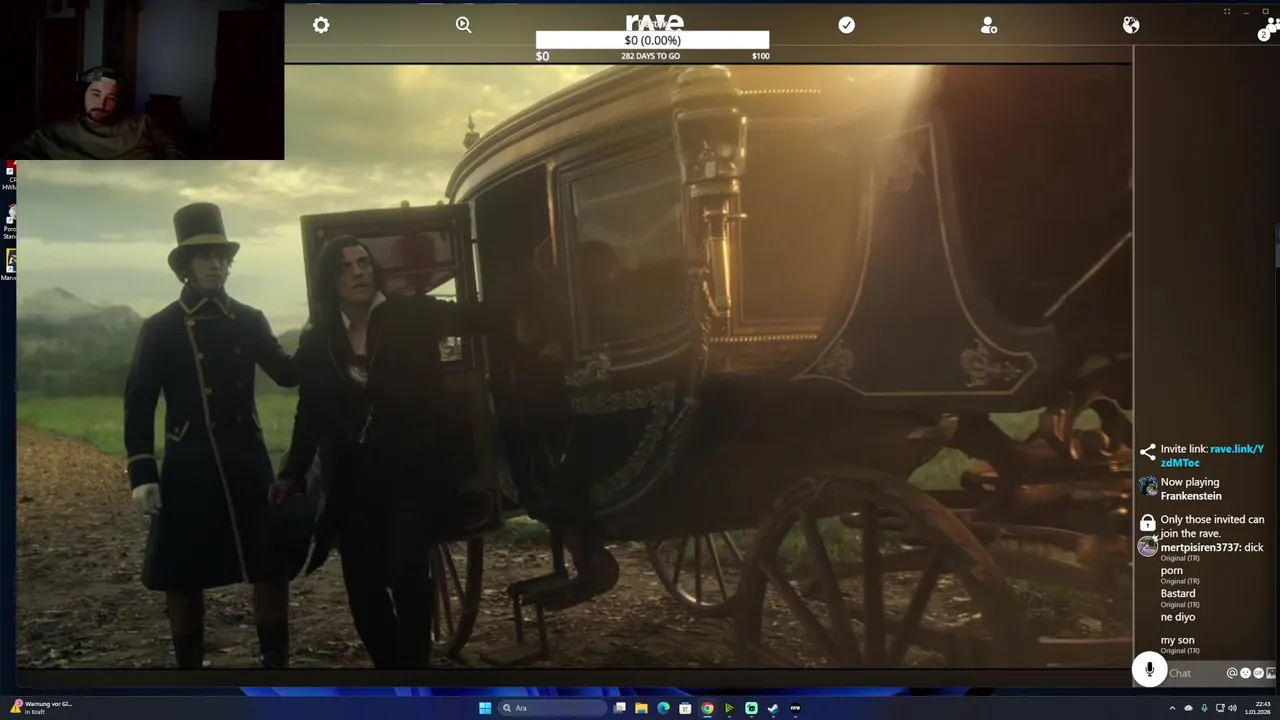The width and height of the screenshot is (1280, 720).
Task: Click the $0 (0.00%) donation progress bar
Action: (652, 40)
